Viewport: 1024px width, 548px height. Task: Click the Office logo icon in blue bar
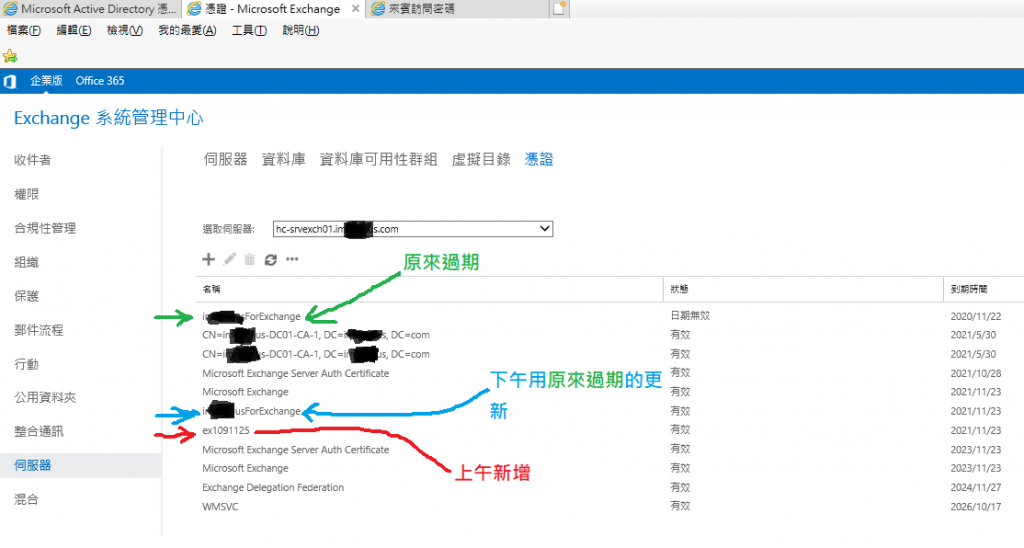pos(10,81)
